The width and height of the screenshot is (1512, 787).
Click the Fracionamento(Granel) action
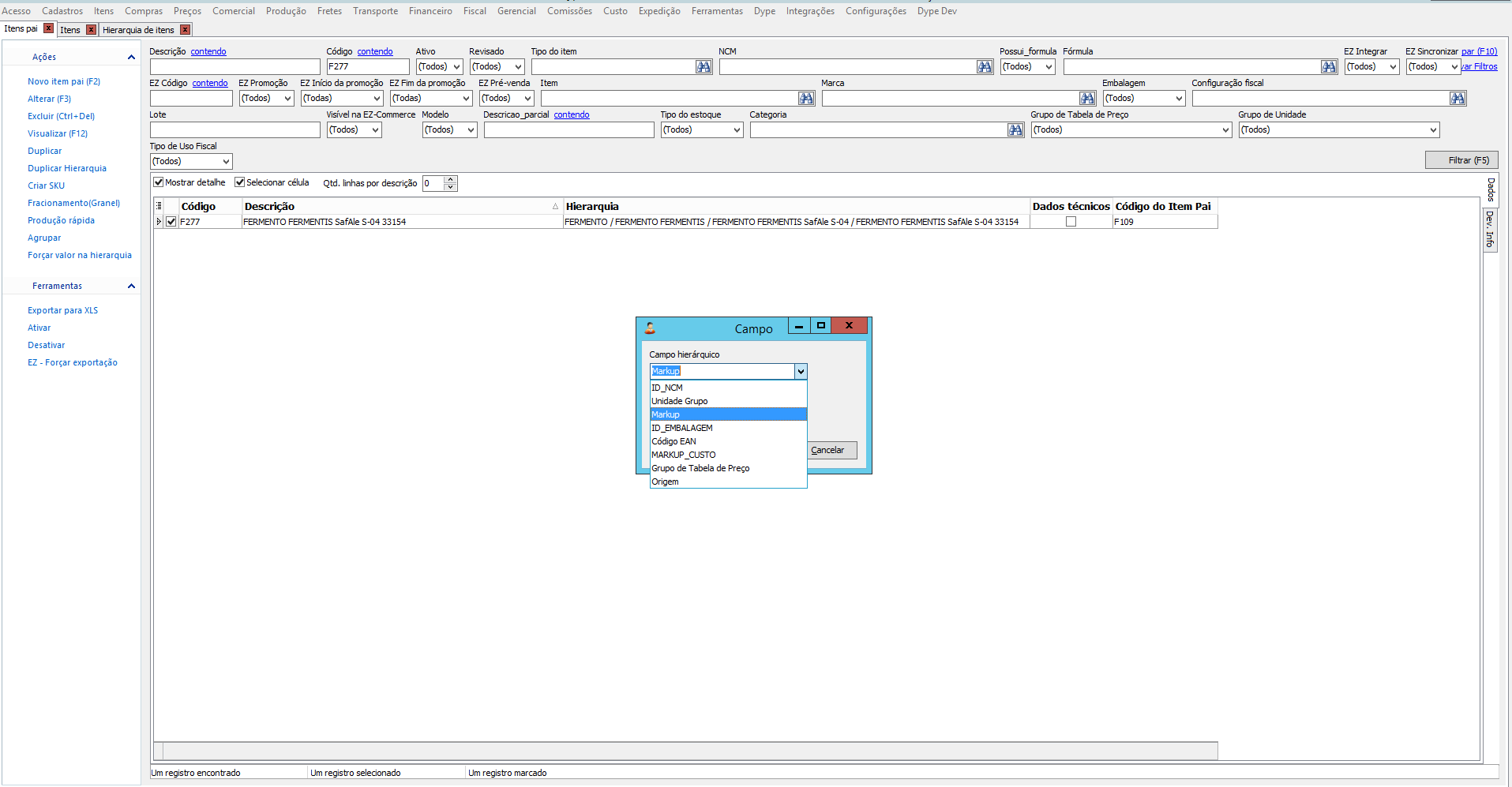(x=74, y=203)
